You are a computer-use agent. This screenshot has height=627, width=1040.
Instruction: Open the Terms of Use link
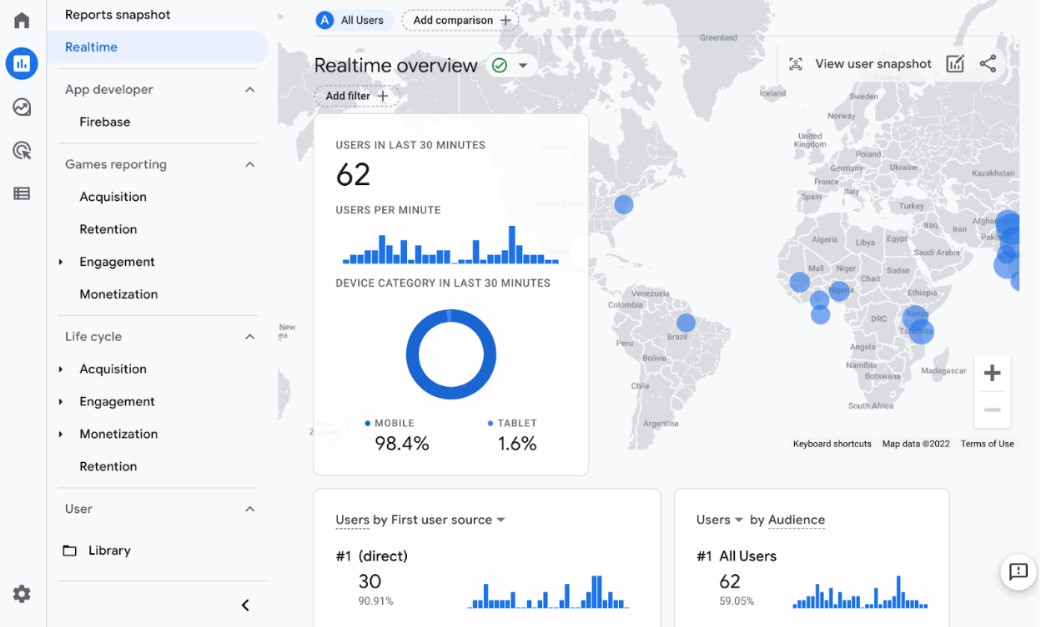[x=987, y=443]
